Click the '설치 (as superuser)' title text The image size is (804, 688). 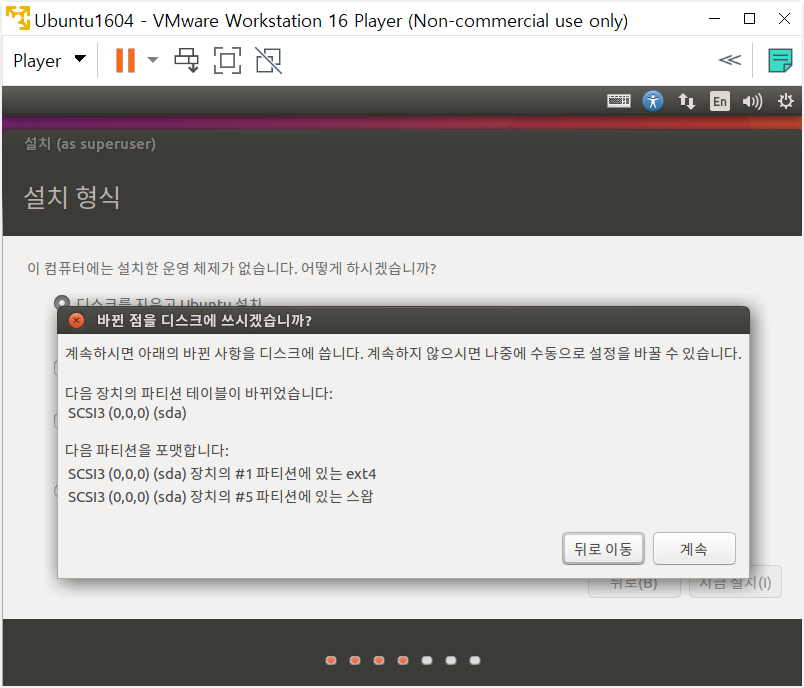[90, 144]
